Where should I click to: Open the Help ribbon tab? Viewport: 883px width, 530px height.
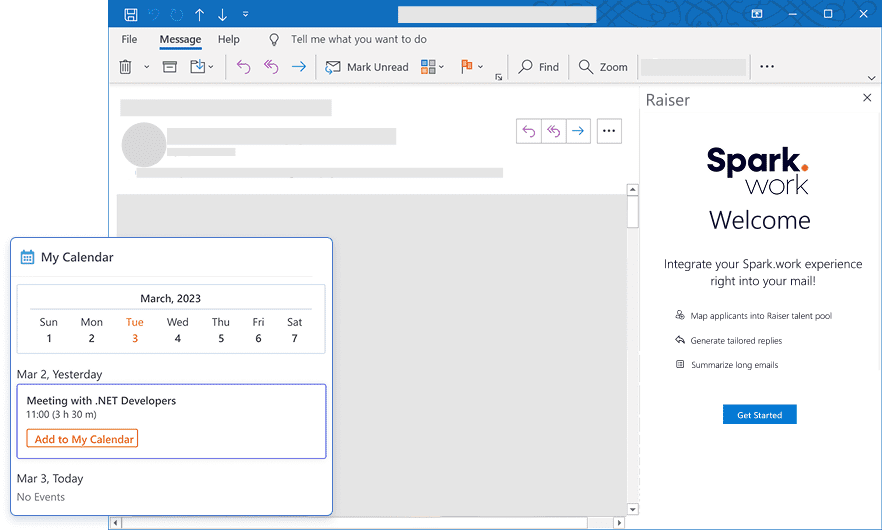point(229,39)
